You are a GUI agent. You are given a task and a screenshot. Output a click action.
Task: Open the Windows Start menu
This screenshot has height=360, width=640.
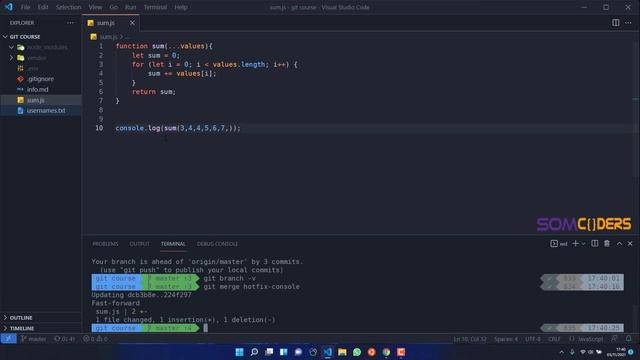240,352
